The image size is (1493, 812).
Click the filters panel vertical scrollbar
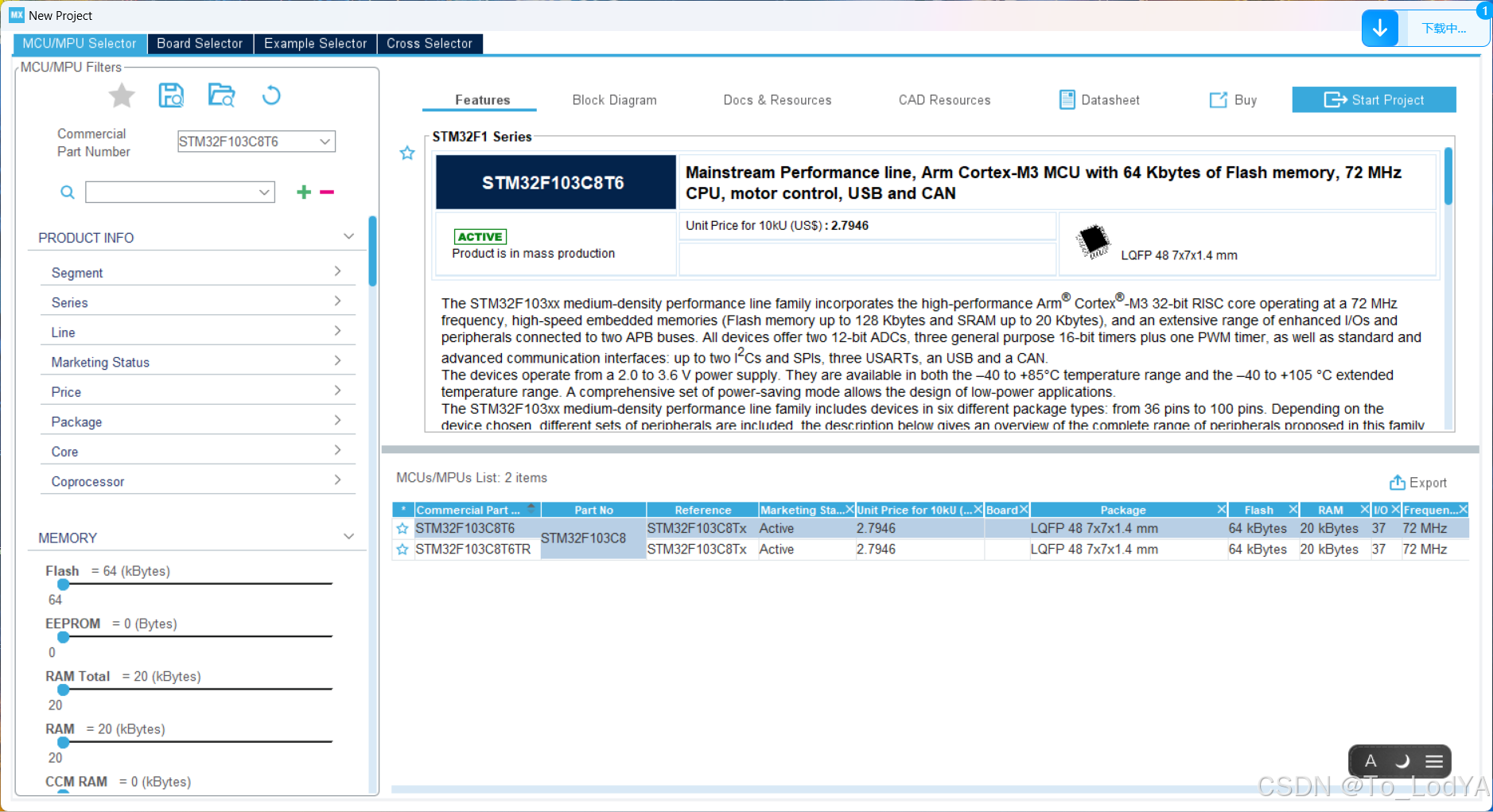coord(372,251)
